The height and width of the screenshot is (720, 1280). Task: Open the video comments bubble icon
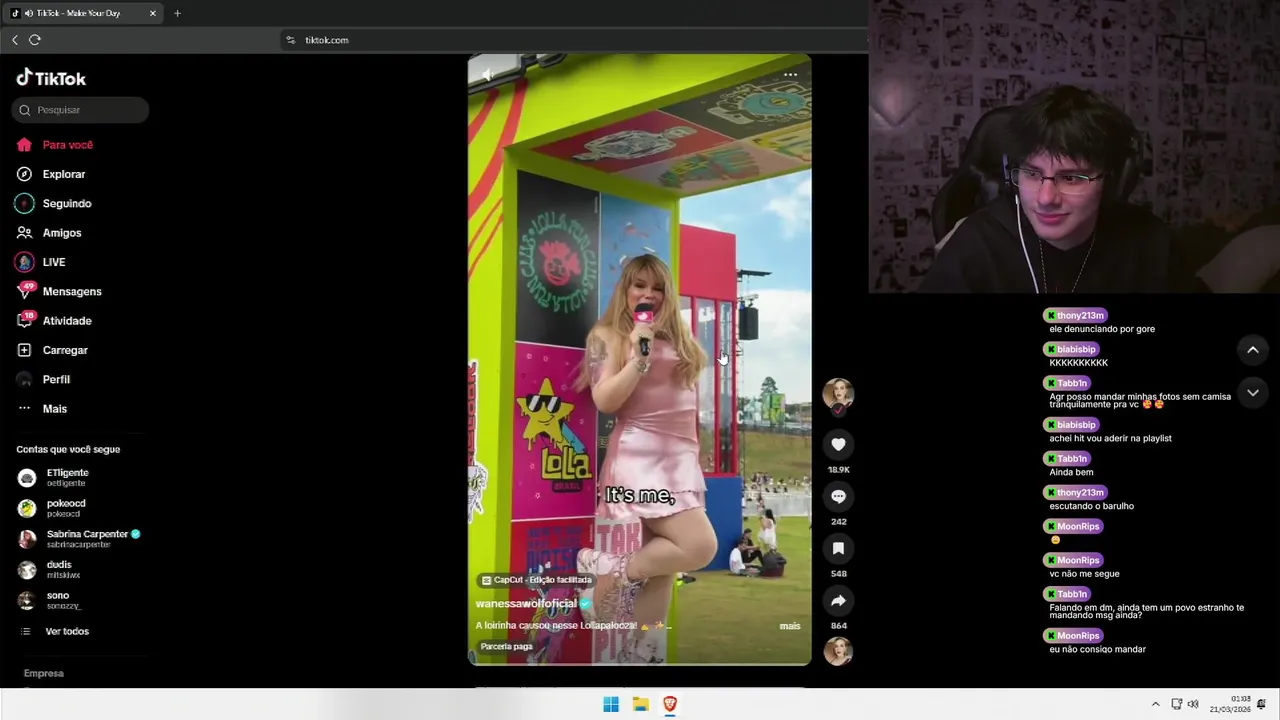click(x=838, y=496)
